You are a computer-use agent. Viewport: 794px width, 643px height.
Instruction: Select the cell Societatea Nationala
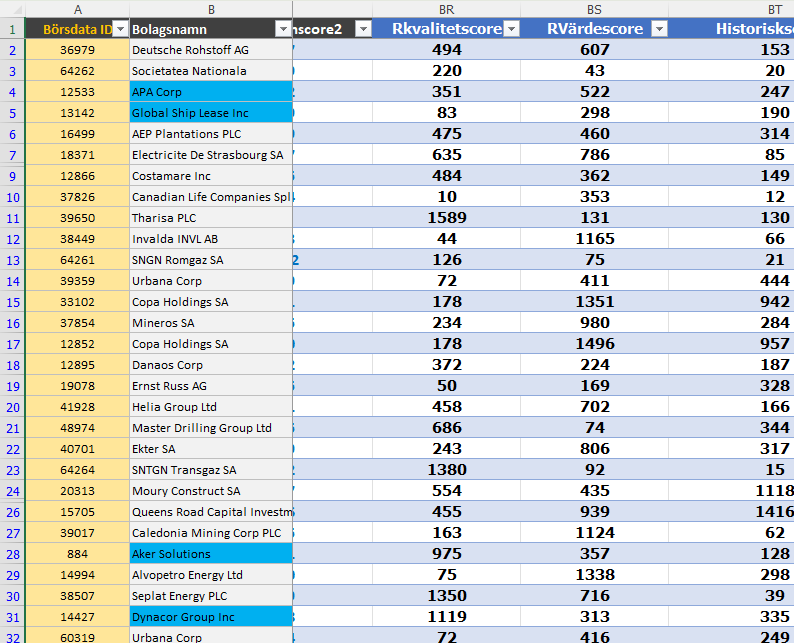[211, 71]
